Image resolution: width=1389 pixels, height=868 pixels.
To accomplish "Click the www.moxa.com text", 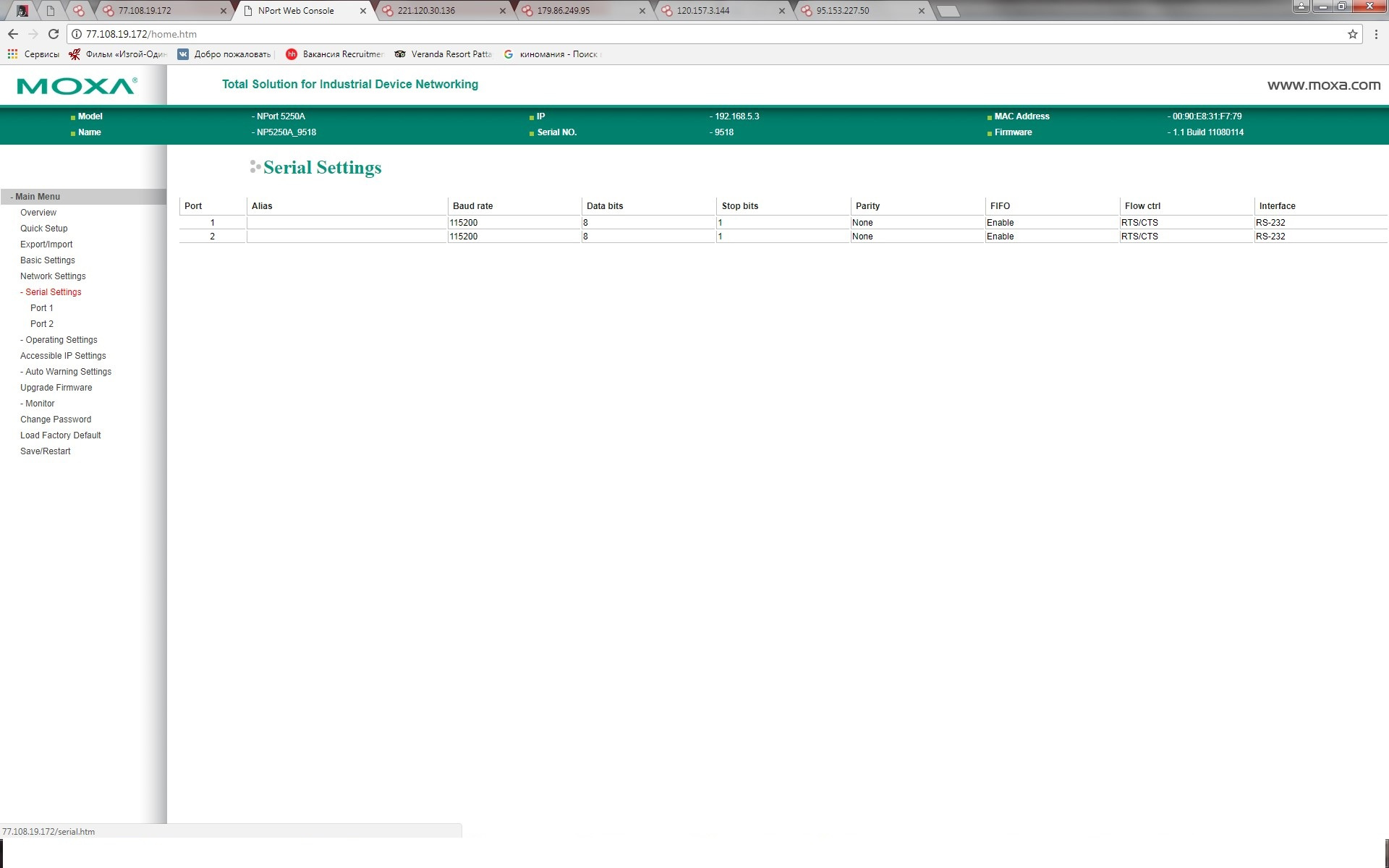I will (1324, 85).
